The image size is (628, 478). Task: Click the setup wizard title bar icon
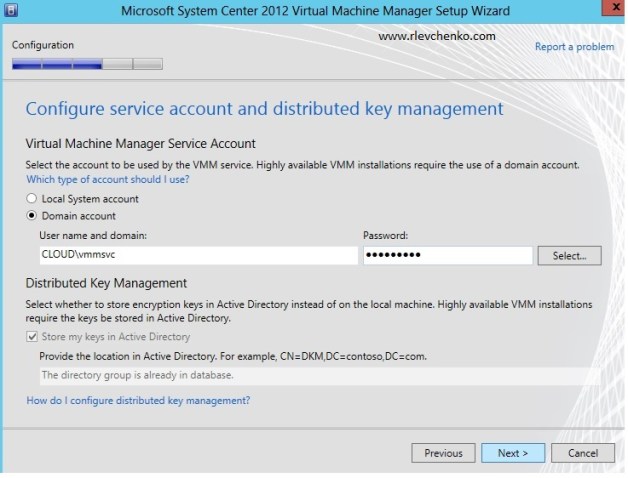(x=11, y=10)
